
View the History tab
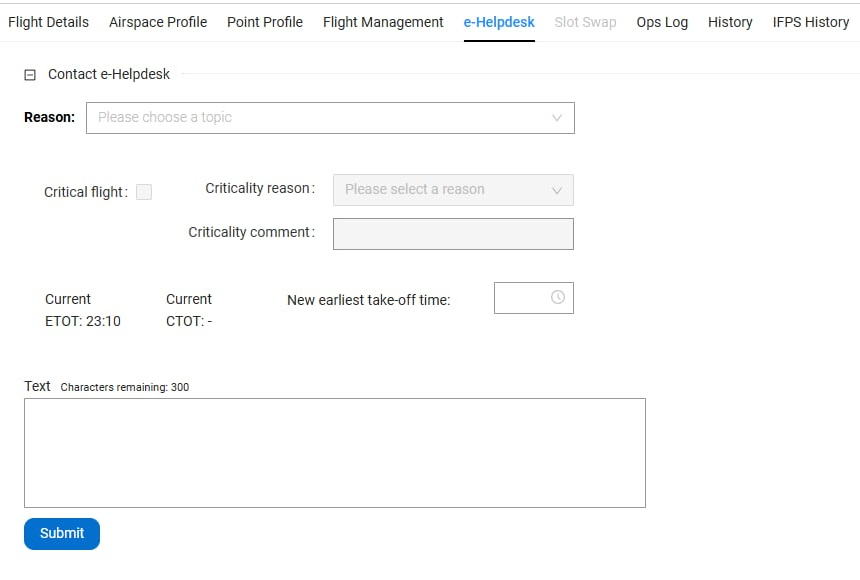(730, 22)
